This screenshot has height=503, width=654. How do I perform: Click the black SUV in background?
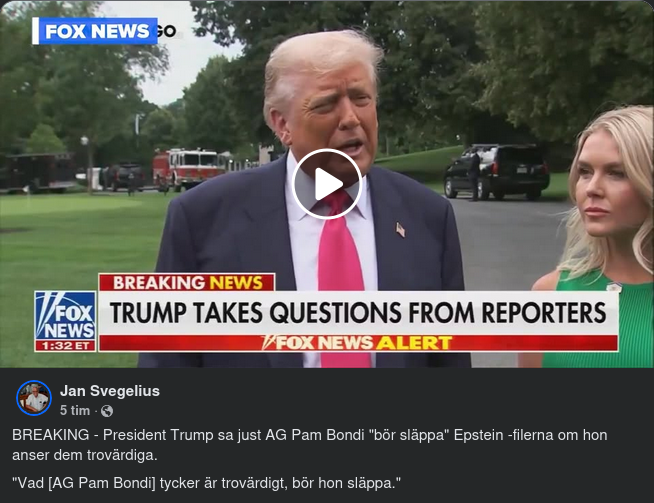pos(496,171)
